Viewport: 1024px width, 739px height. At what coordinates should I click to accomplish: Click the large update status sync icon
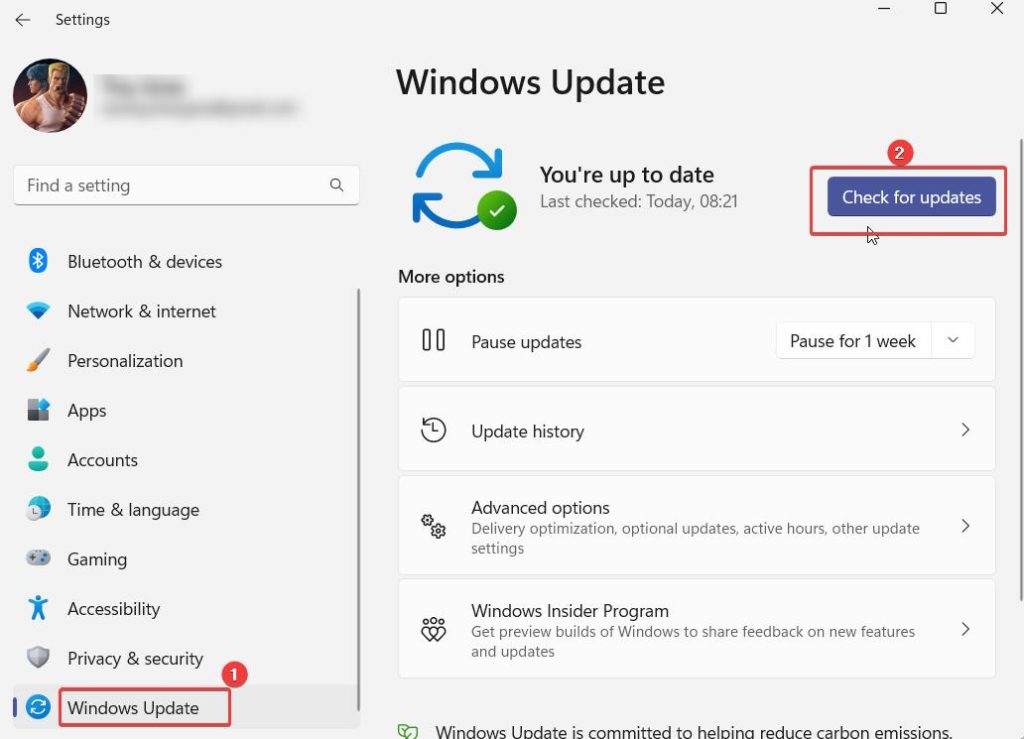coord(464,186)
